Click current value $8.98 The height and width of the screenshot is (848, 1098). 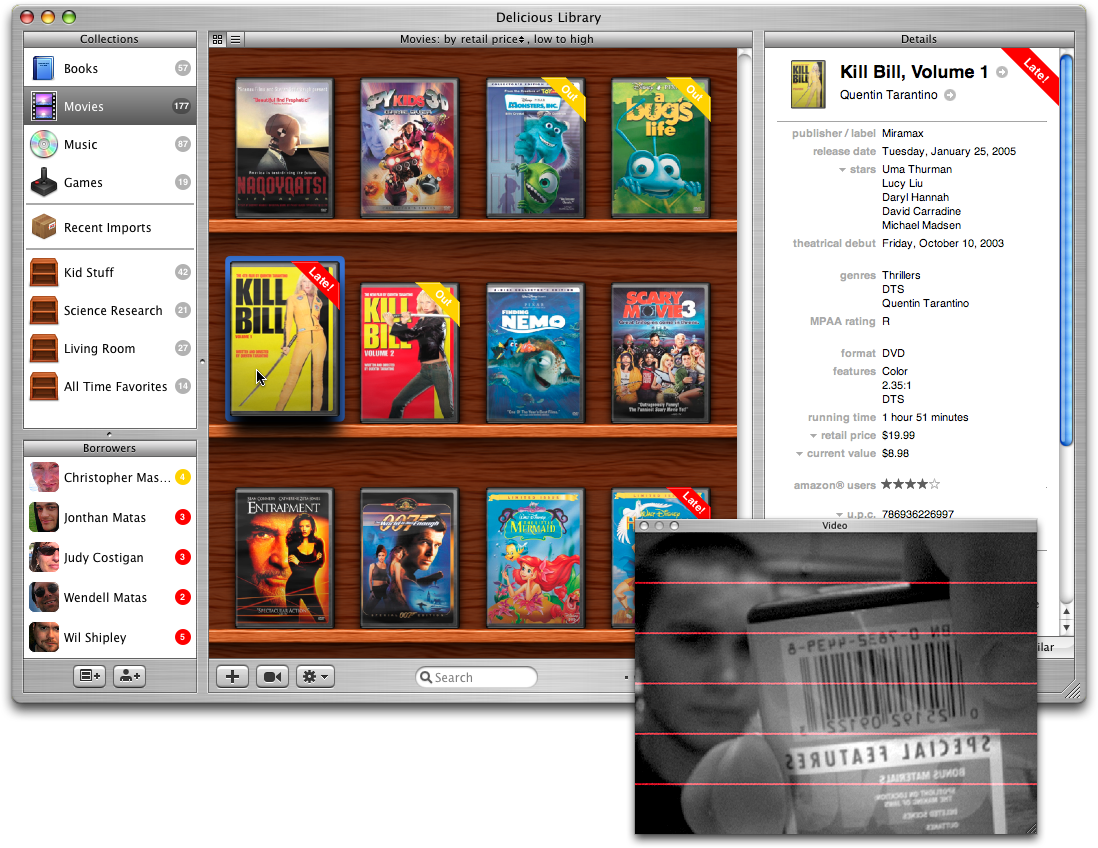coord(896,454)
